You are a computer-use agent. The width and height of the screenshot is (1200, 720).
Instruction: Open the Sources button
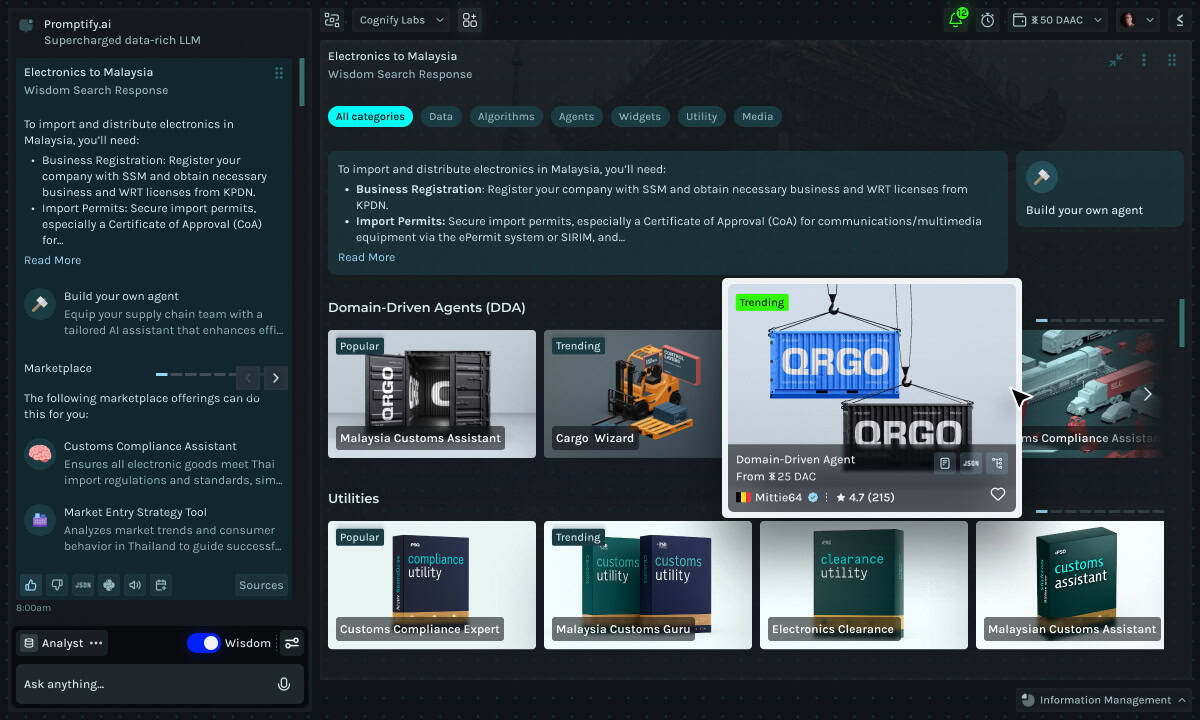tap(261, 585)
